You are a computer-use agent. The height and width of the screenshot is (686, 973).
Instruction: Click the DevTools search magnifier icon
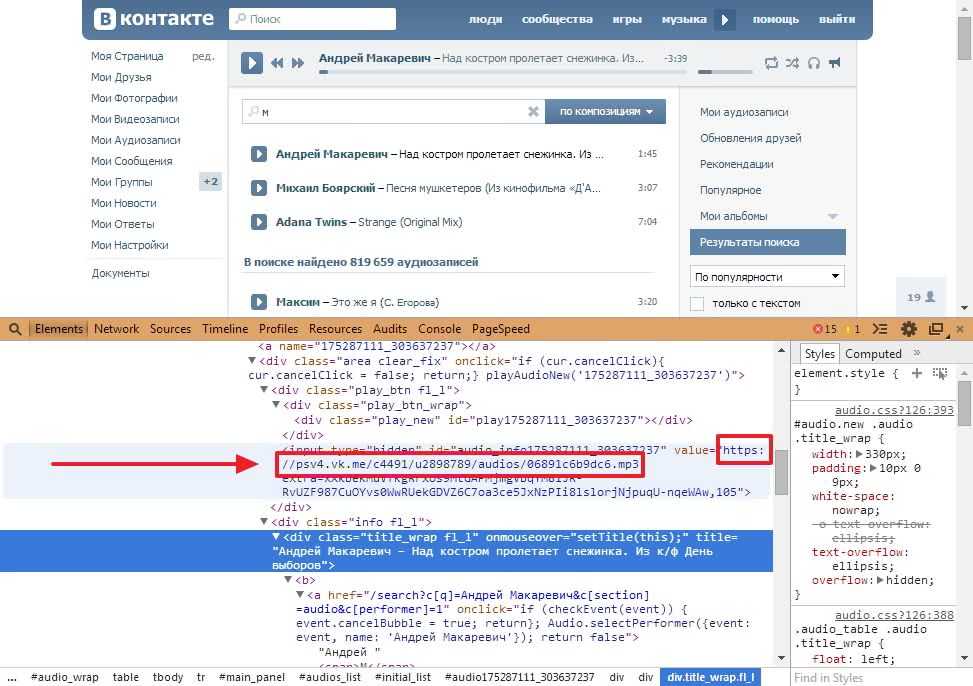click(x=15, y=329)
